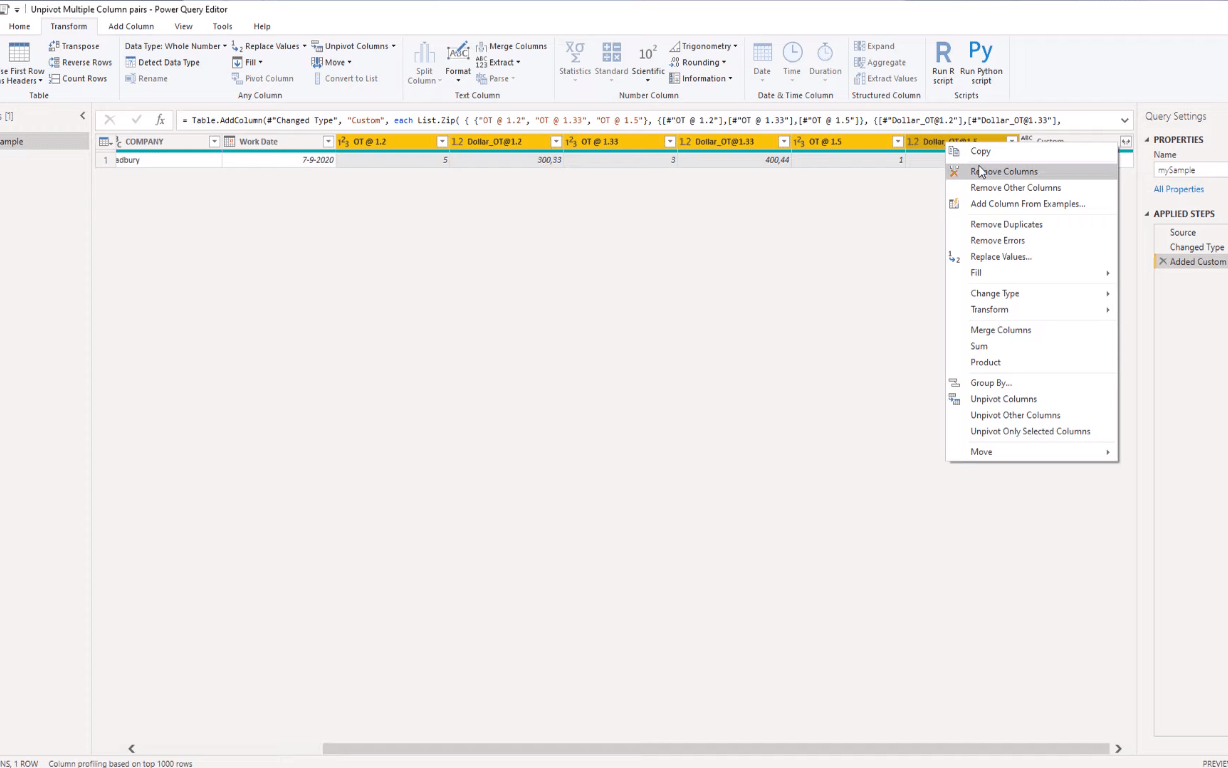This screenshot has width=1228, height=768.
Task: Expand the formula bar with the chevron
Action: click(x=1125, y=120)
